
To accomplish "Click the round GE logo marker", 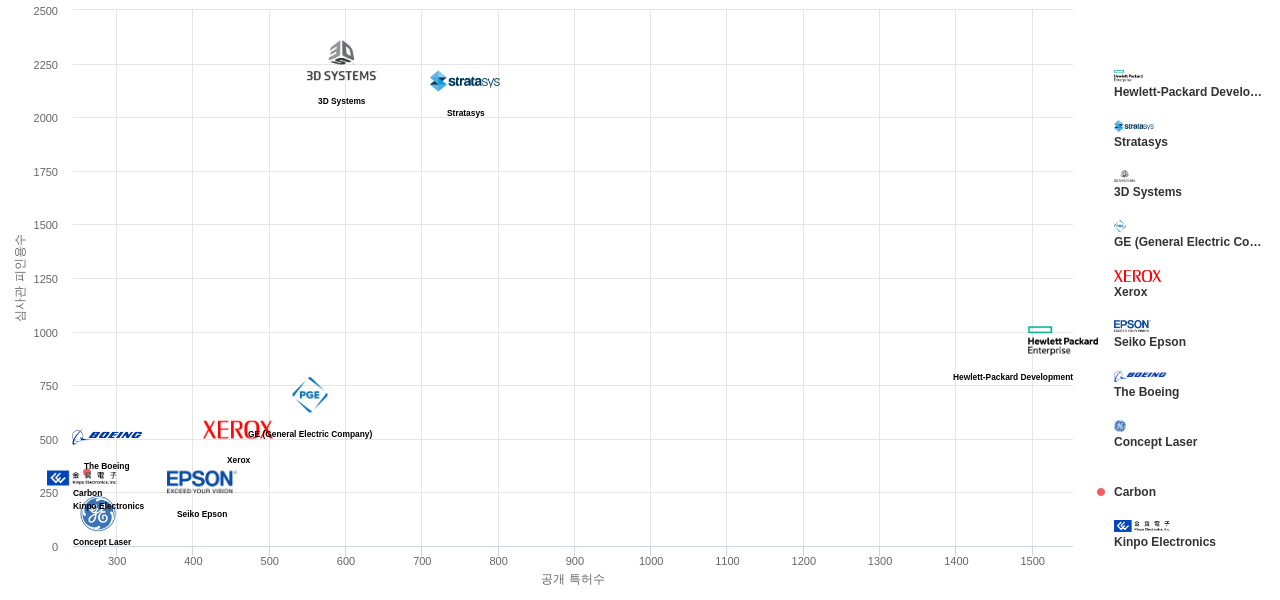I will [98, 514].
